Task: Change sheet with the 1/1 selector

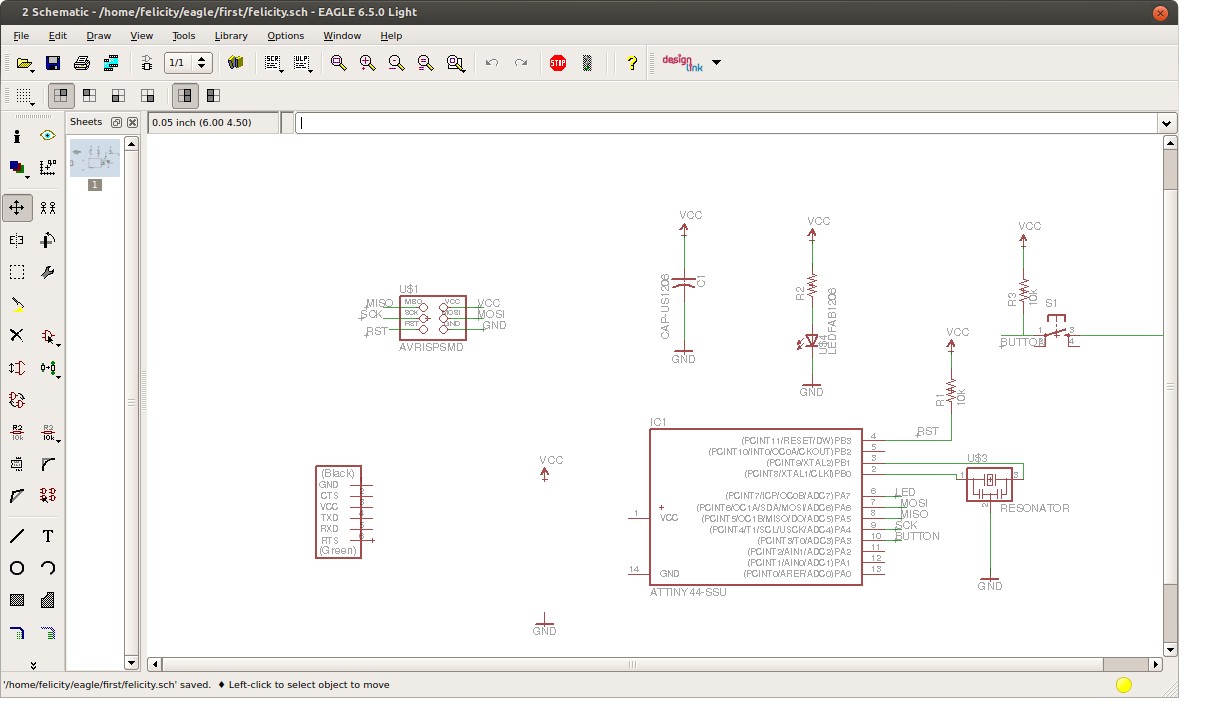Action: click(188, 63)
